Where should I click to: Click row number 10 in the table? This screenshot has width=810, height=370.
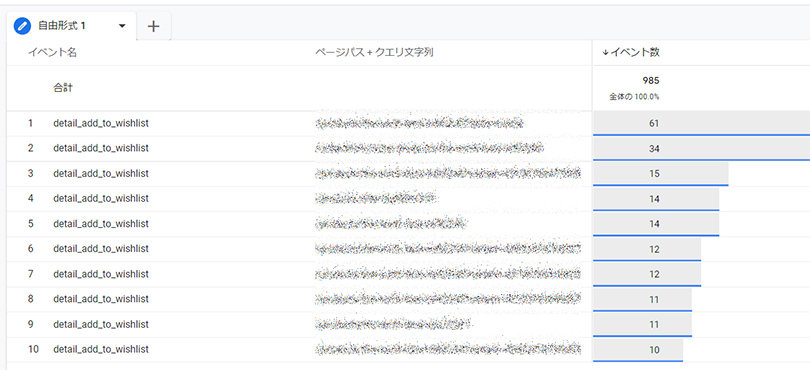point(34,349)
